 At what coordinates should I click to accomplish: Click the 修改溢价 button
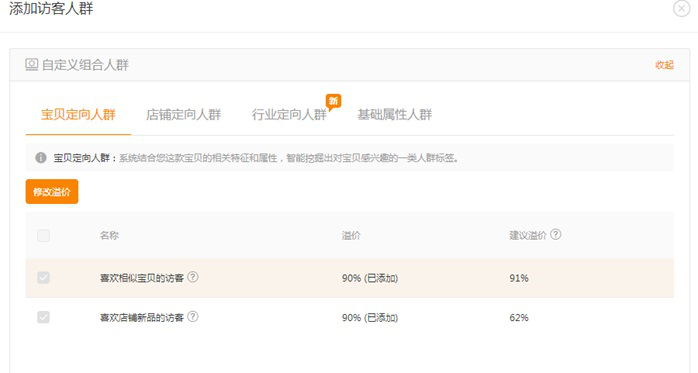pos(52,191)
